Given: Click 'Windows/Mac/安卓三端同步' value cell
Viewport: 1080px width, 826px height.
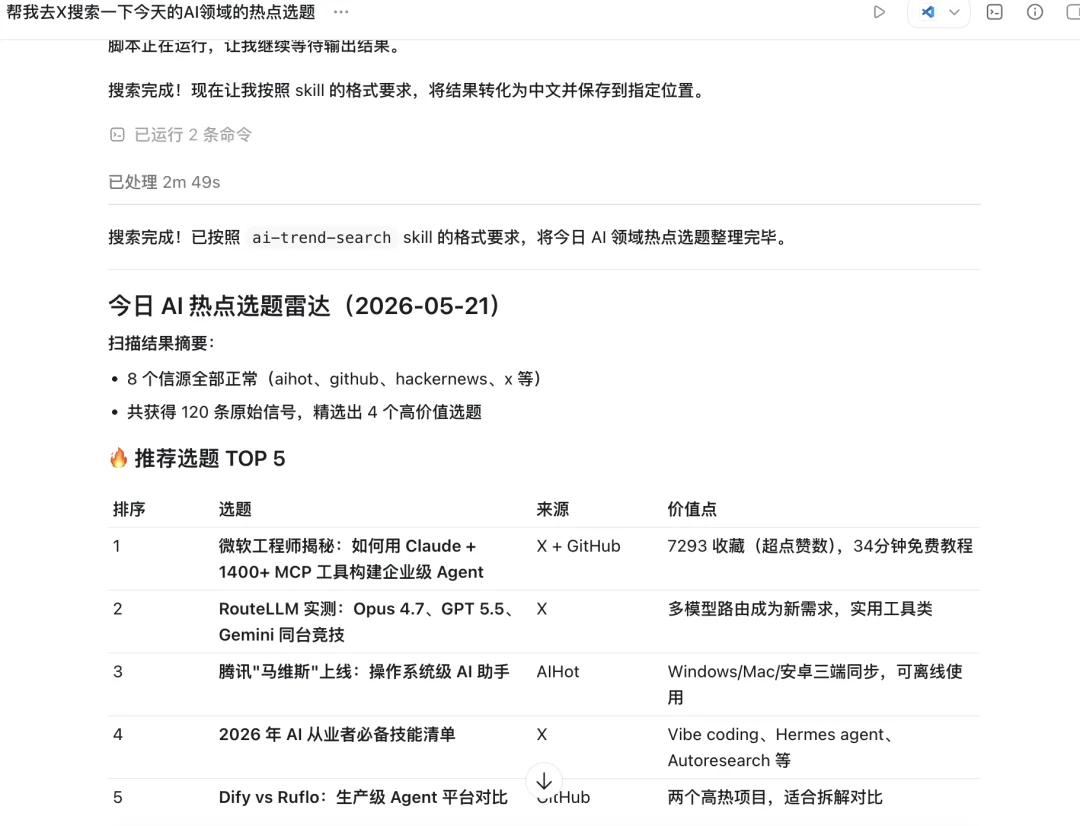Looking at the screenshot, I should 815,684.
